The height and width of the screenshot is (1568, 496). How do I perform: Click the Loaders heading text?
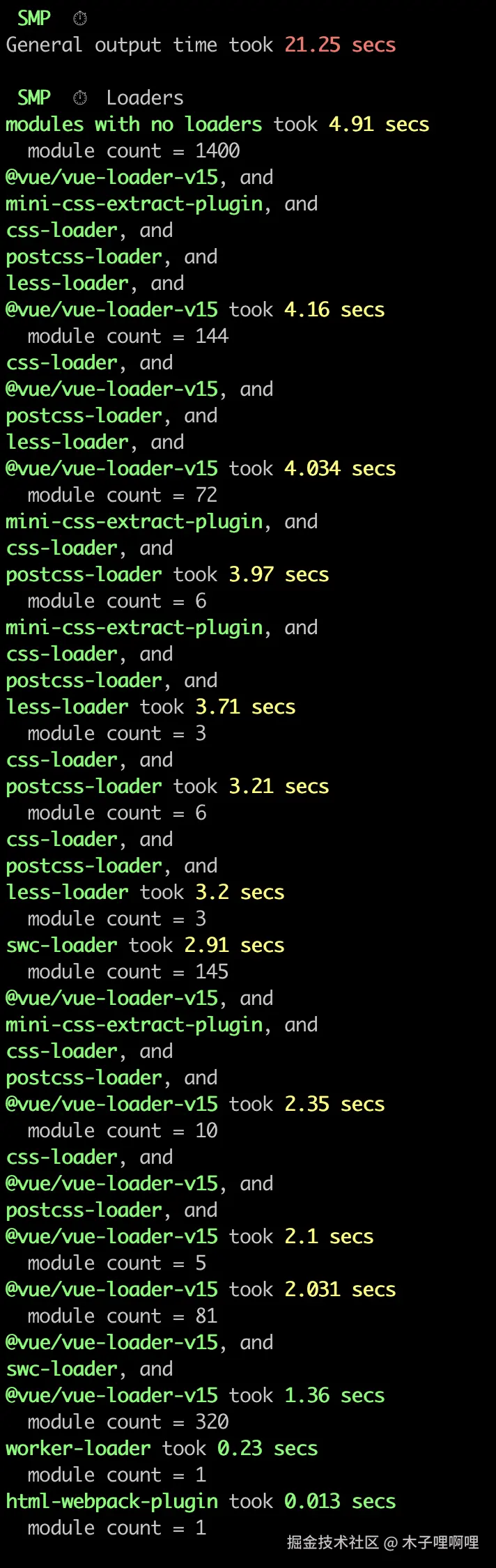[x=145, y=98]
